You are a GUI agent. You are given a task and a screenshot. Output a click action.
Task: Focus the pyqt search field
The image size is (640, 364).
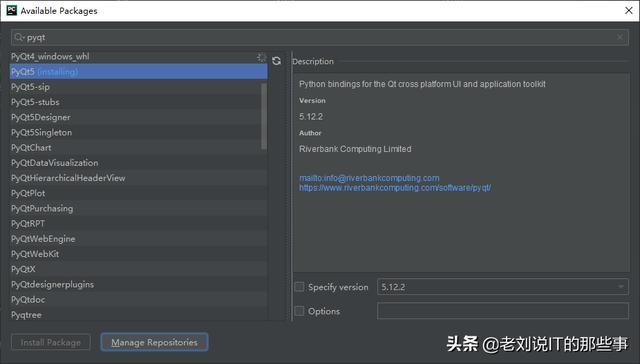[x=320, y=38]
